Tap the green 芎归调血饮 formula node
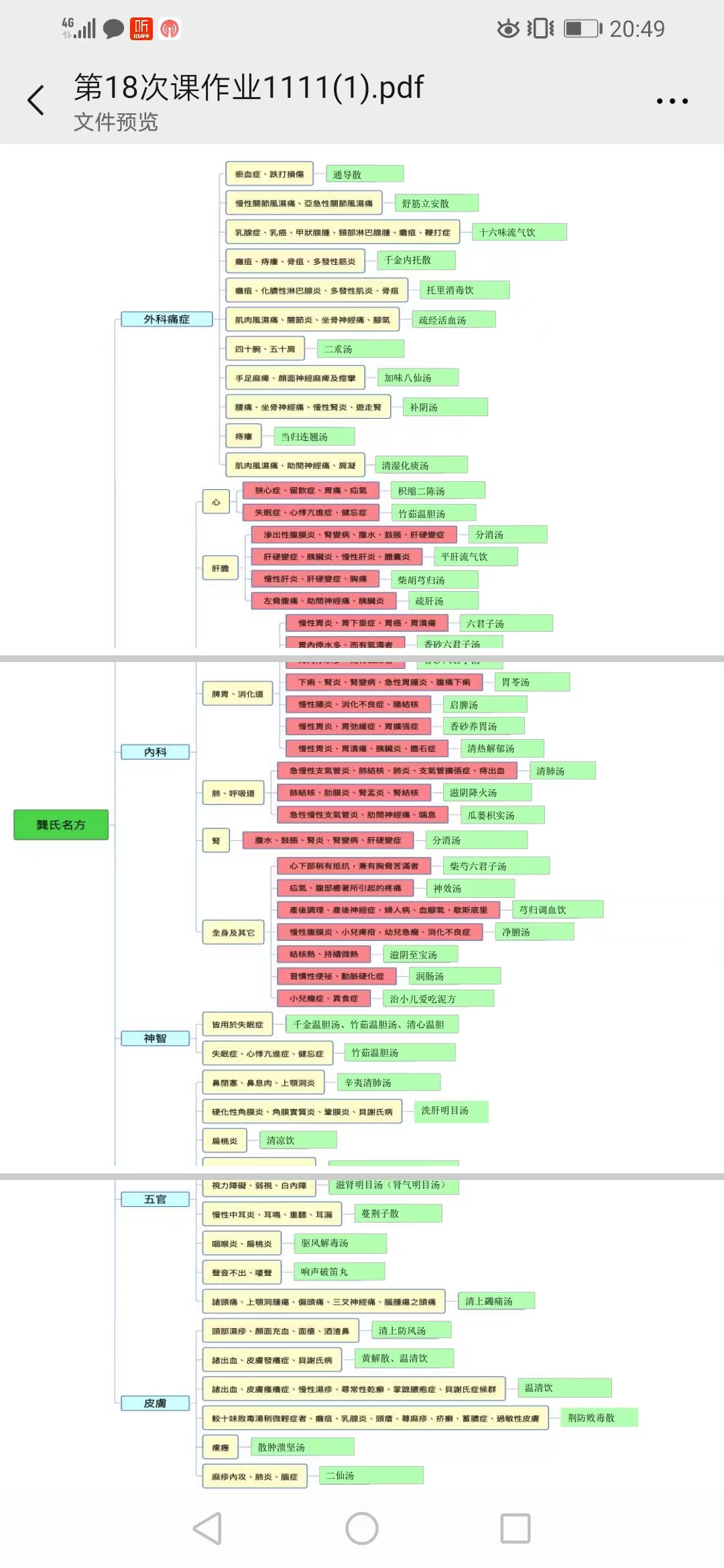The height and width of the screenshot is (1568, 724). tap(558, 909)
